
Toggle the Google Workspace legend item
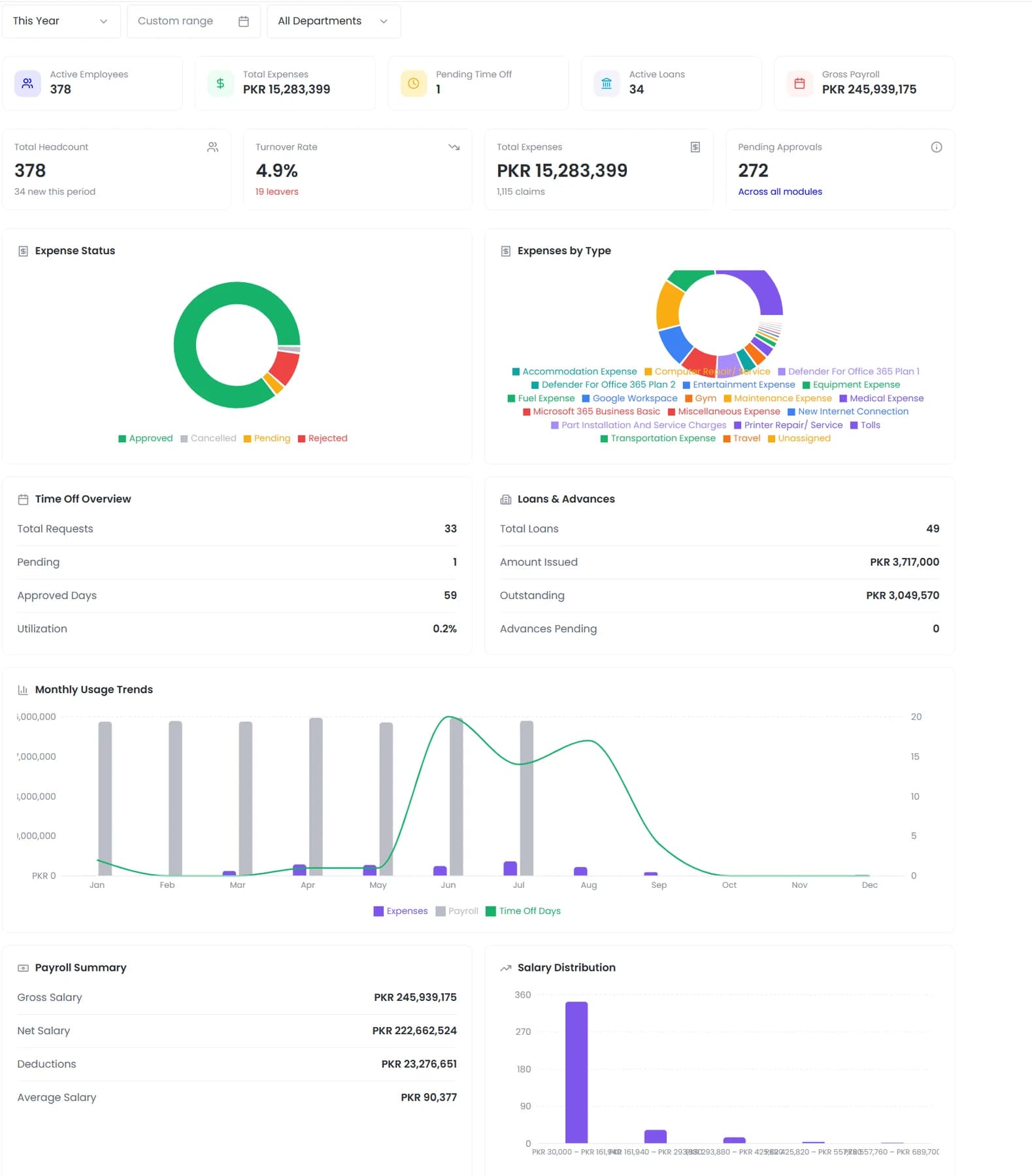(629, 399)
